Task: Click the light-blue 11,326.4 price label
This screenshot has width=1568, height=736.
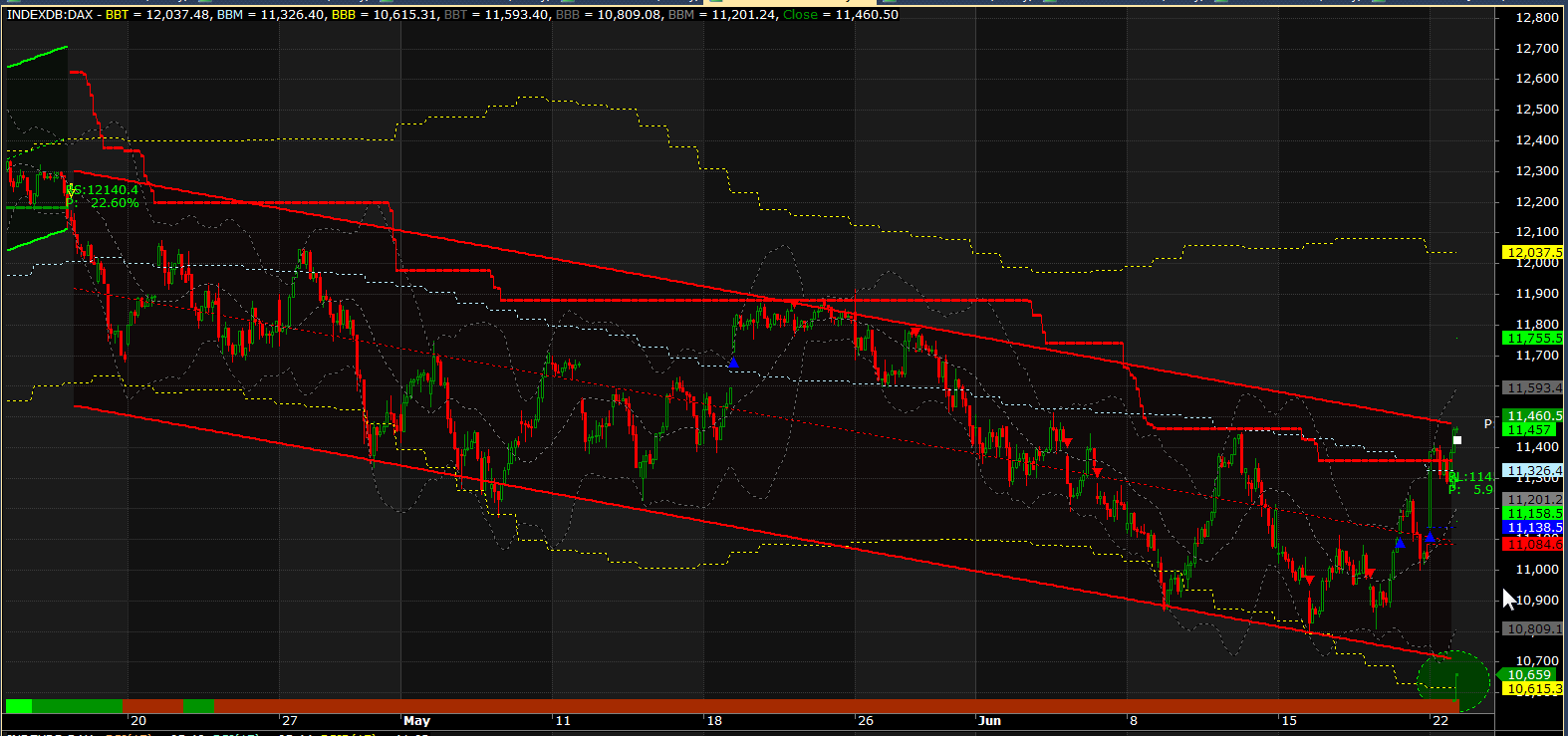Action: pos(1533,470)
